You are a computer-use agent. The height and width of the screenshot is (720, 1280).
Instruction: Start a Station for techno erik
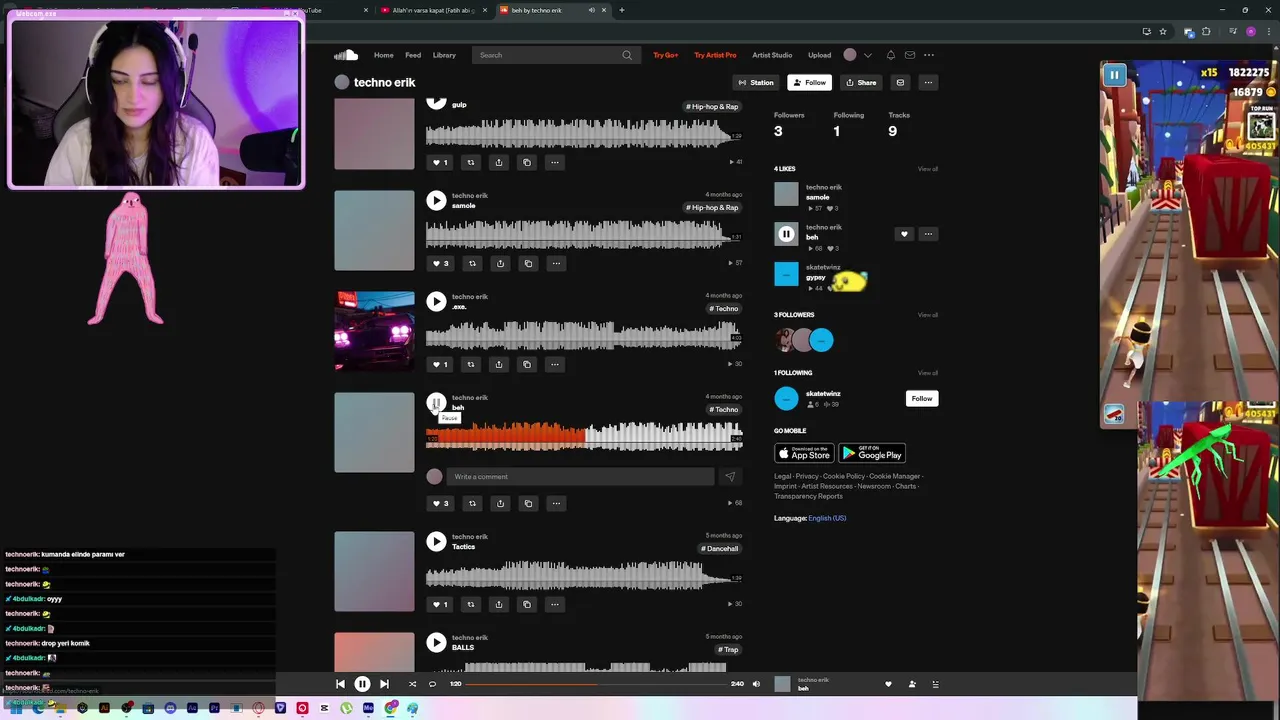[x=756, y=82]
